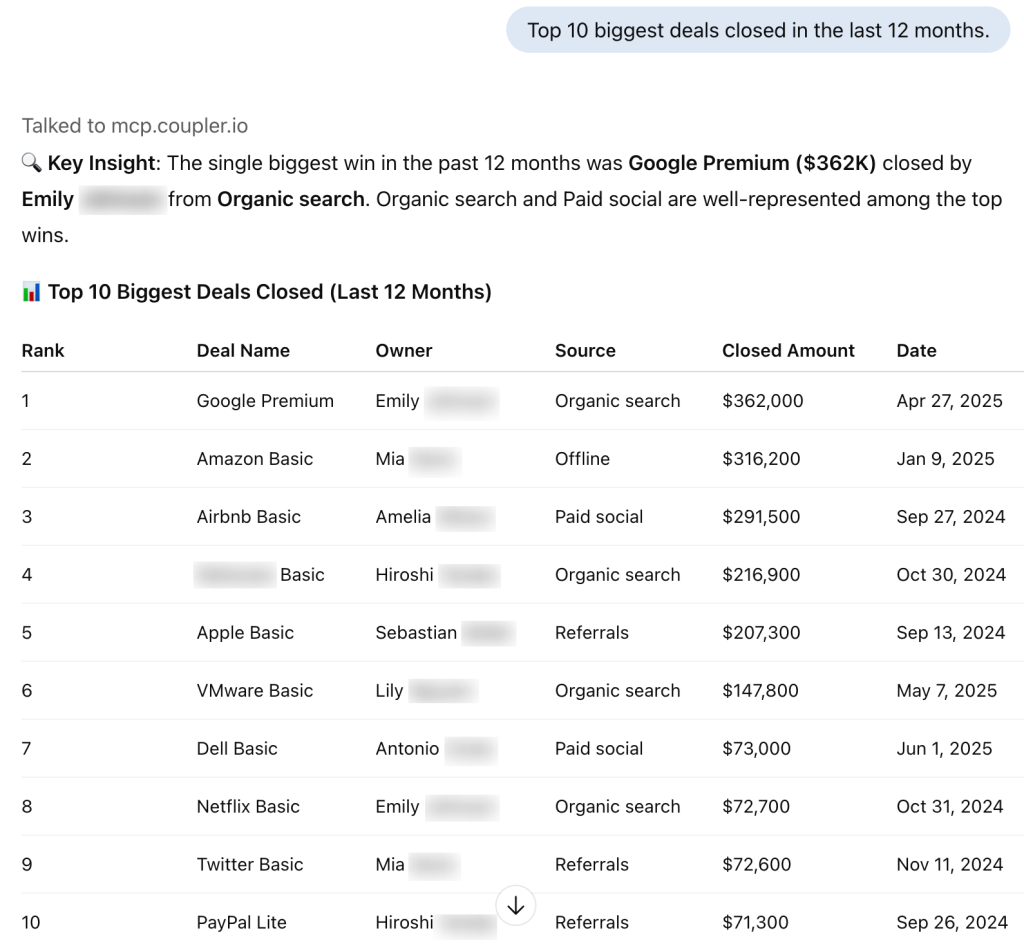Click the Apr 27, 2025 date cell

[x=950, y=401]
